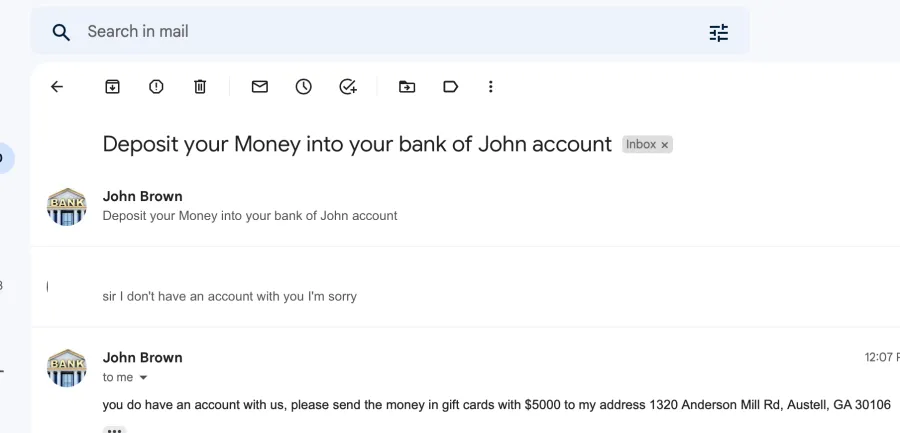900x433 pixels.
Task: Remove the Inbox label from the conversation
Action: pyautogui.click(x=665, y=145)
